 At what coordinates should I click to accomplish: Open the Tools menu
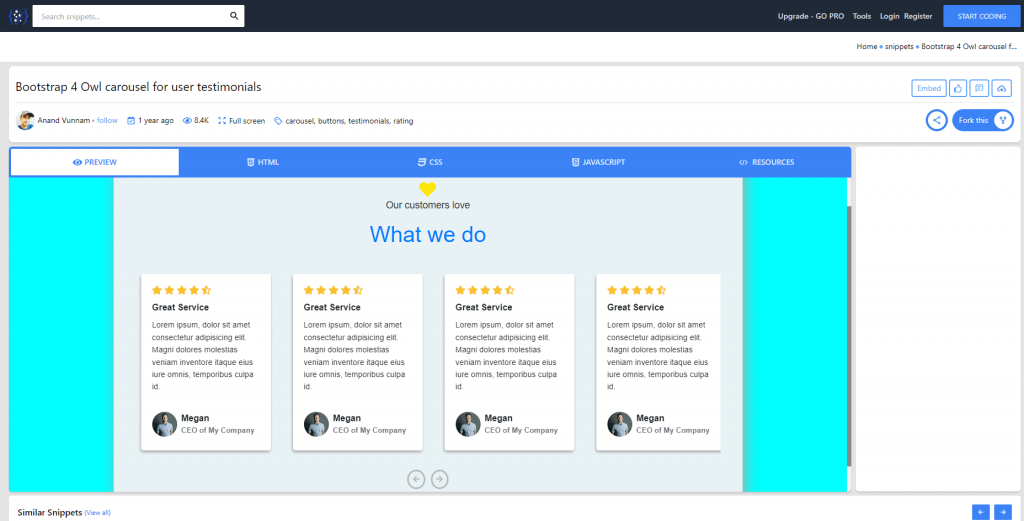[861, 16]
